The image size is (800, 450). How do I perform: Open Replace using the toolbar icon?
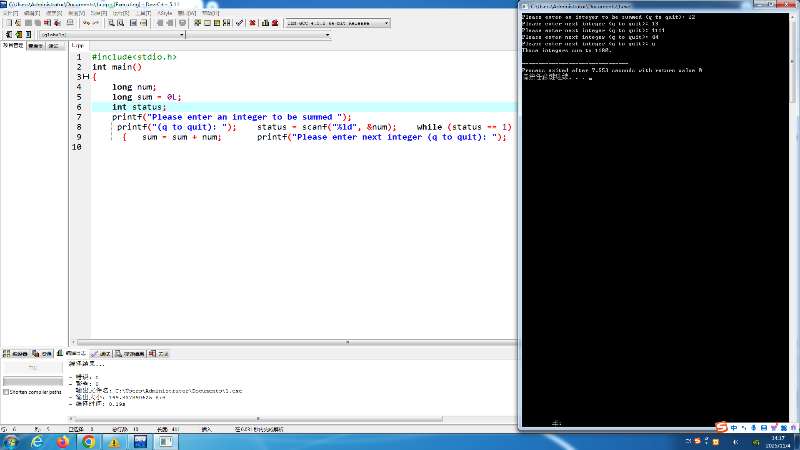coord(120,23)
